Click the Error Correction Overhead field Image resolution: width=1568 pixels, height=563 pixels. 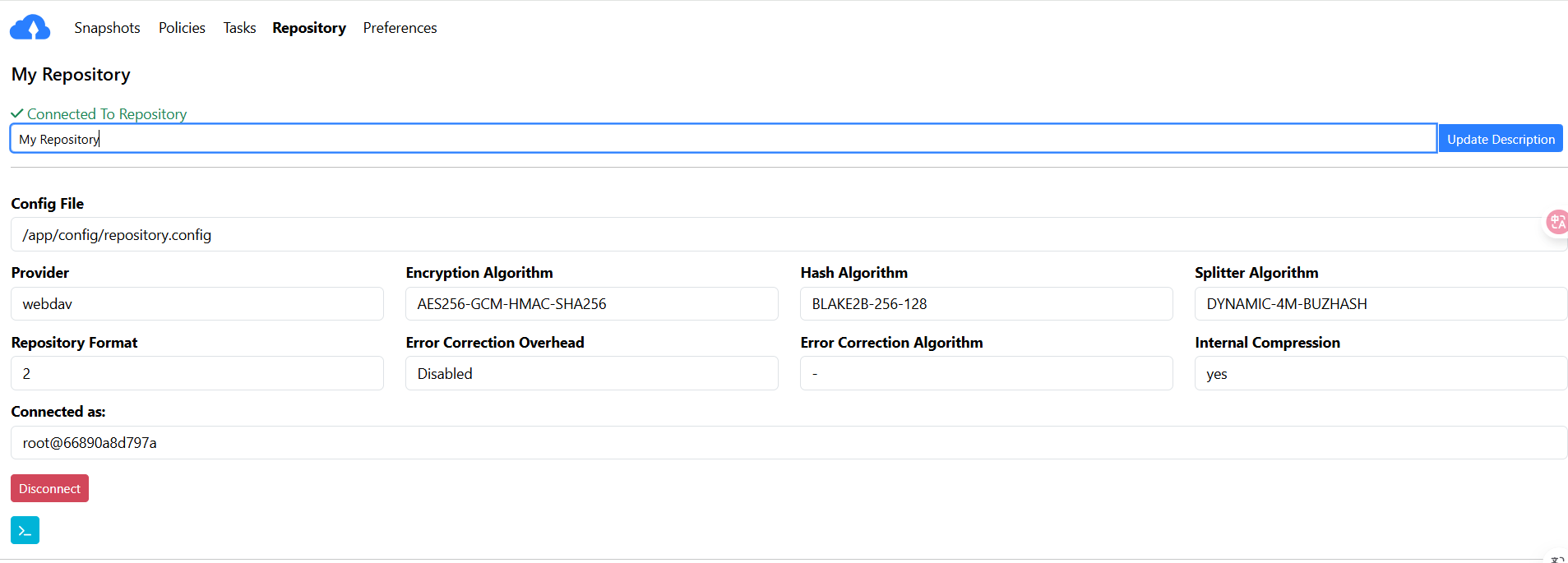592,373
